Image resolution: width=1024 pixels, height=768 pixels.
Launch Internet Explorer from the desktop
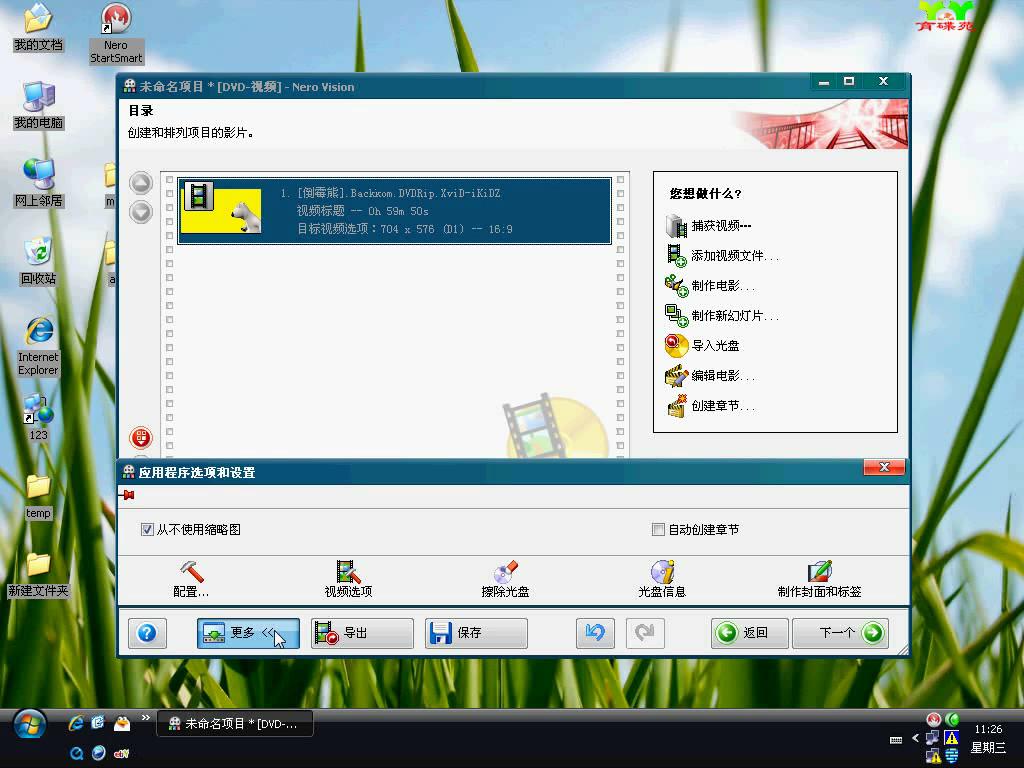coord(38,346)
